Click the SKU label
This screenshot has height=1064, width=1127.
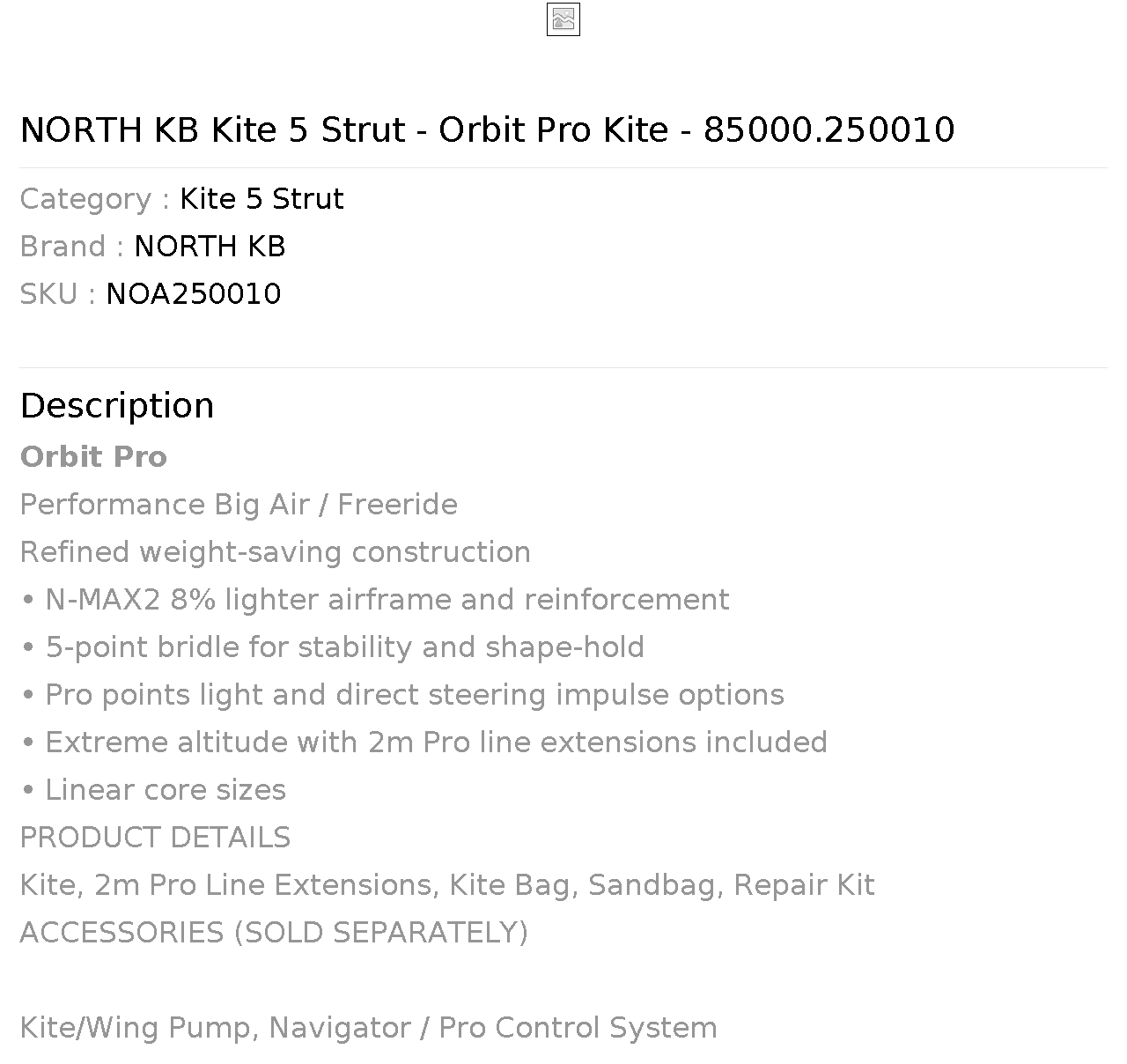[58, 294]
